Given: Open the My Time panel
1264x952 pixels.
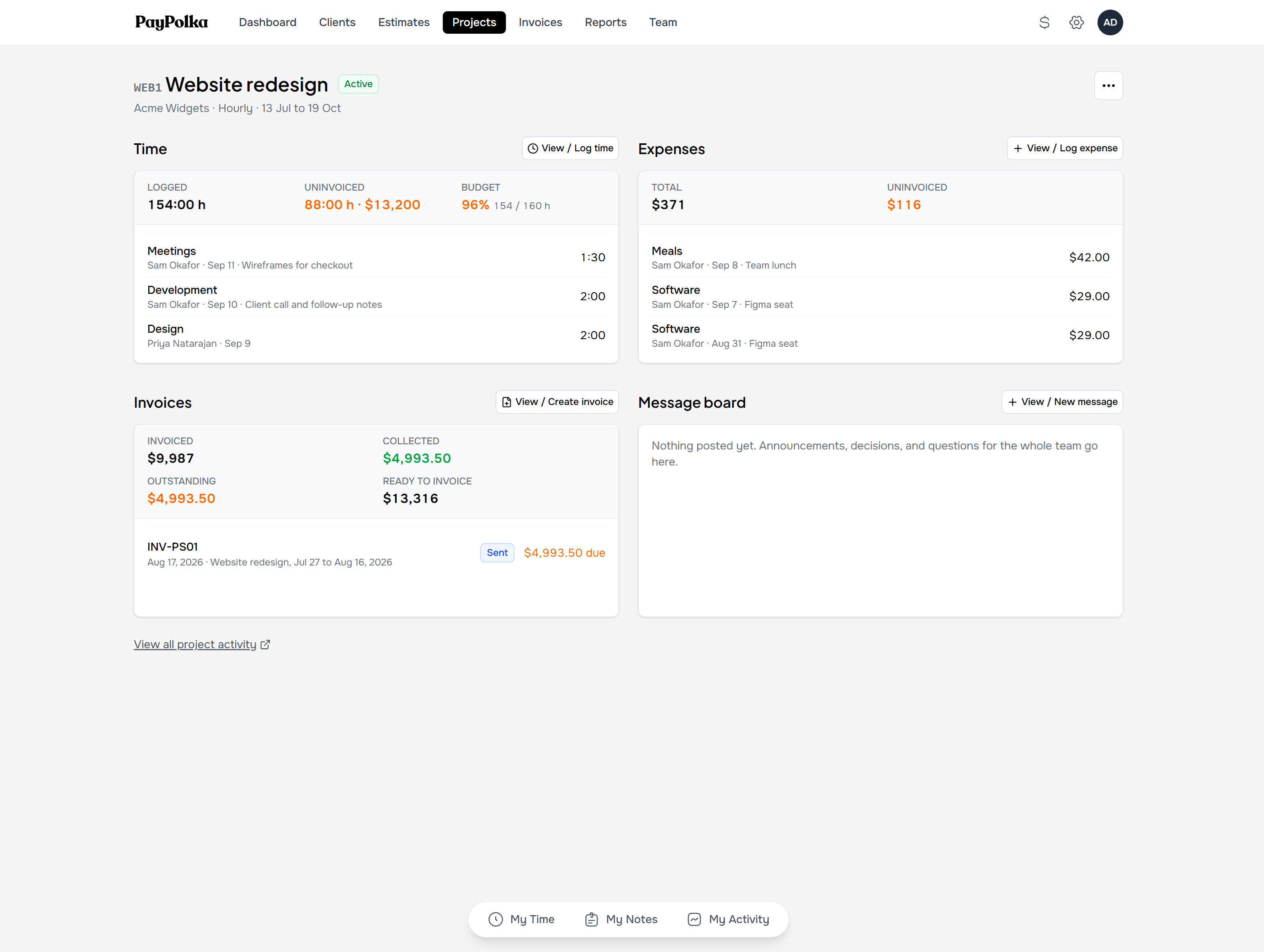Looking at the screenshot, I should [521, 919].
